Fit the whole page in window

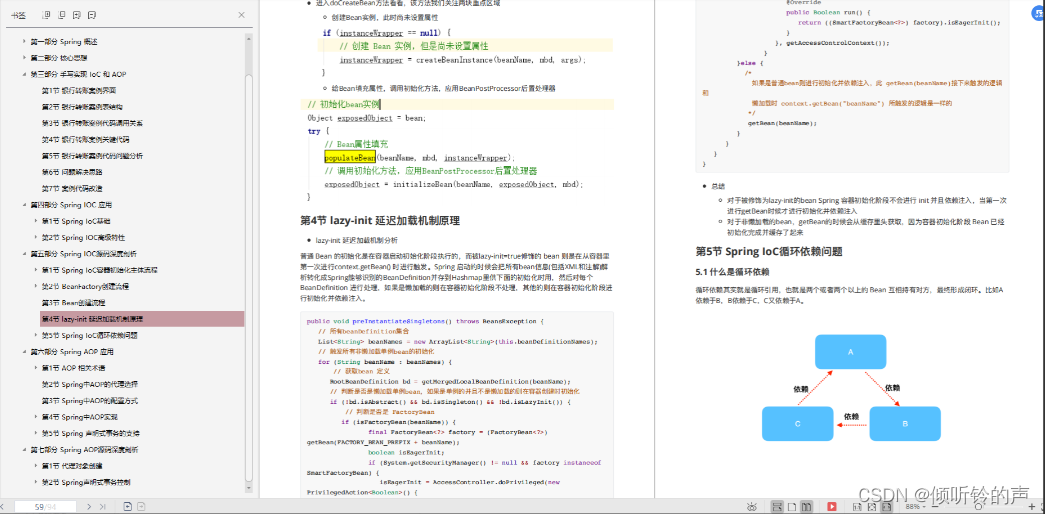point(872,507)
